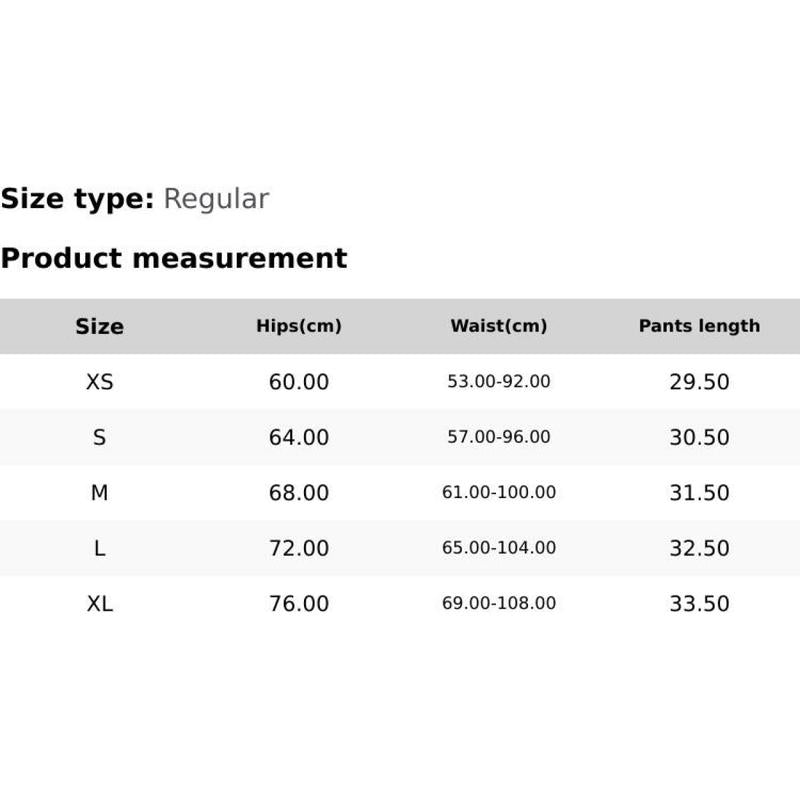The width and height of the screenshot is (800, 800).
Task: Click the 76.00 hips value
Action: [299, 604]
